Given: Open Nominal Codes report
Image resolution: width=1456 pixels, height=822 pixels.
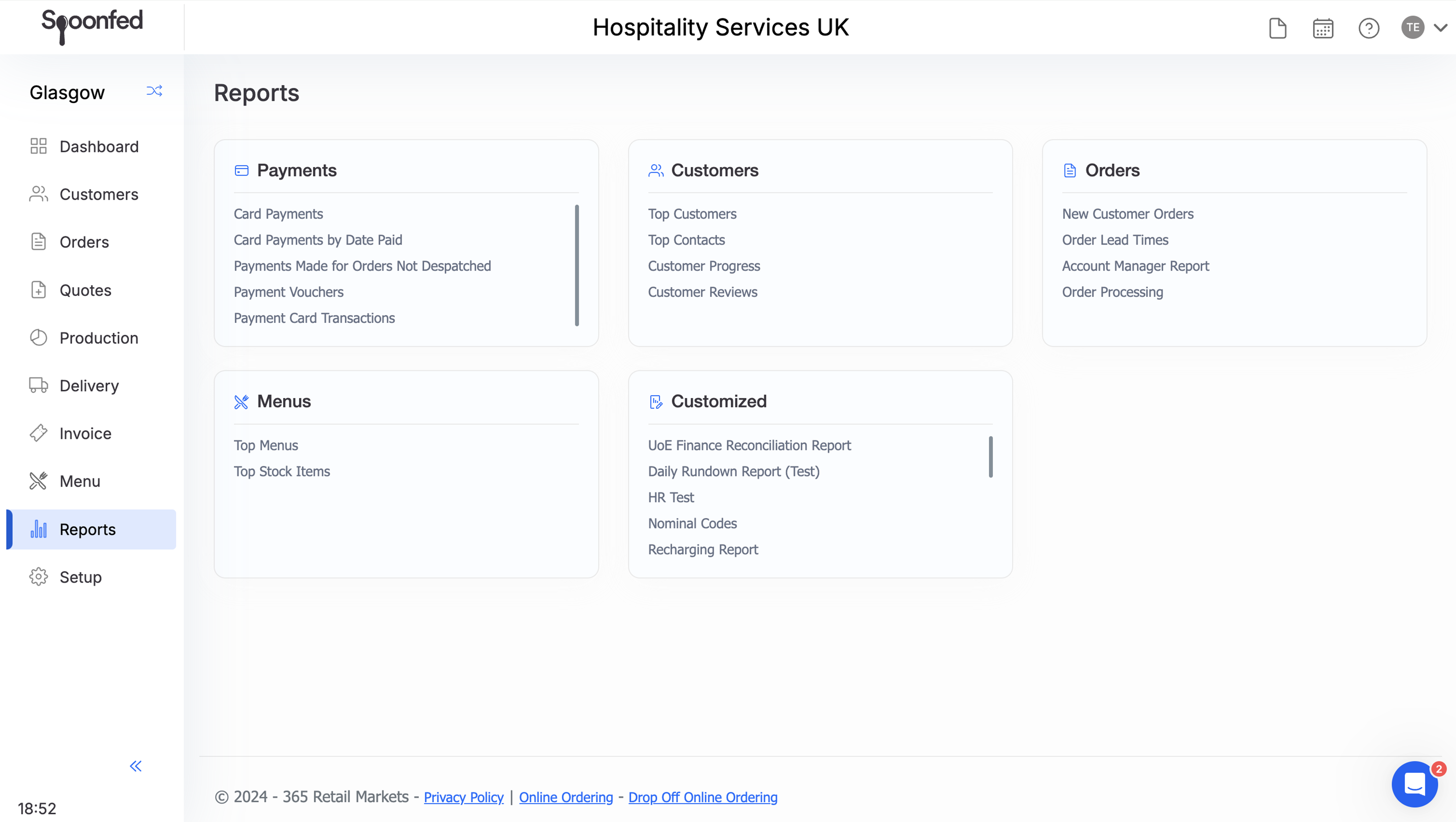Looking at the screenshot, I should (x=692, y=523).
